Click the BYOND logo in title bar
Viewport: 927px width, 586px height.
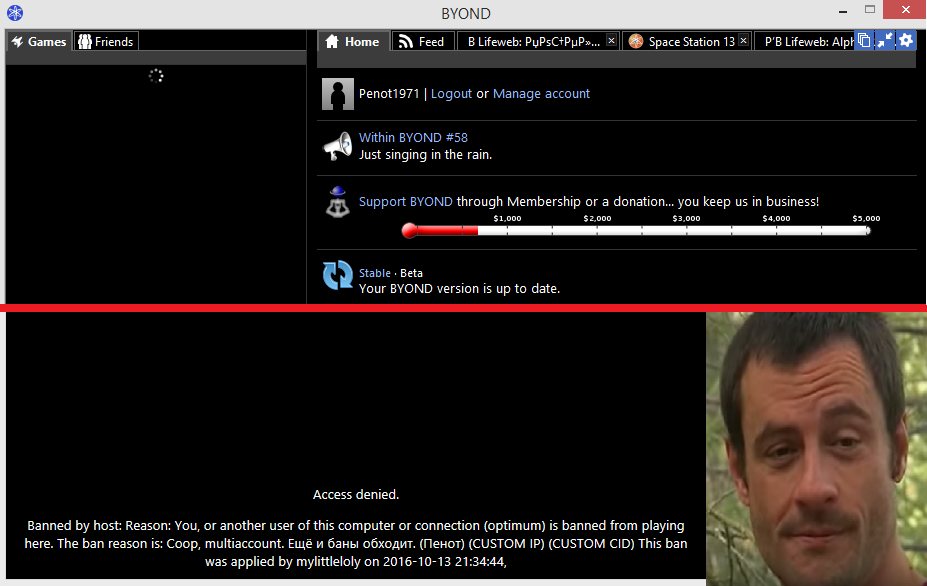[x=15, y=12]
